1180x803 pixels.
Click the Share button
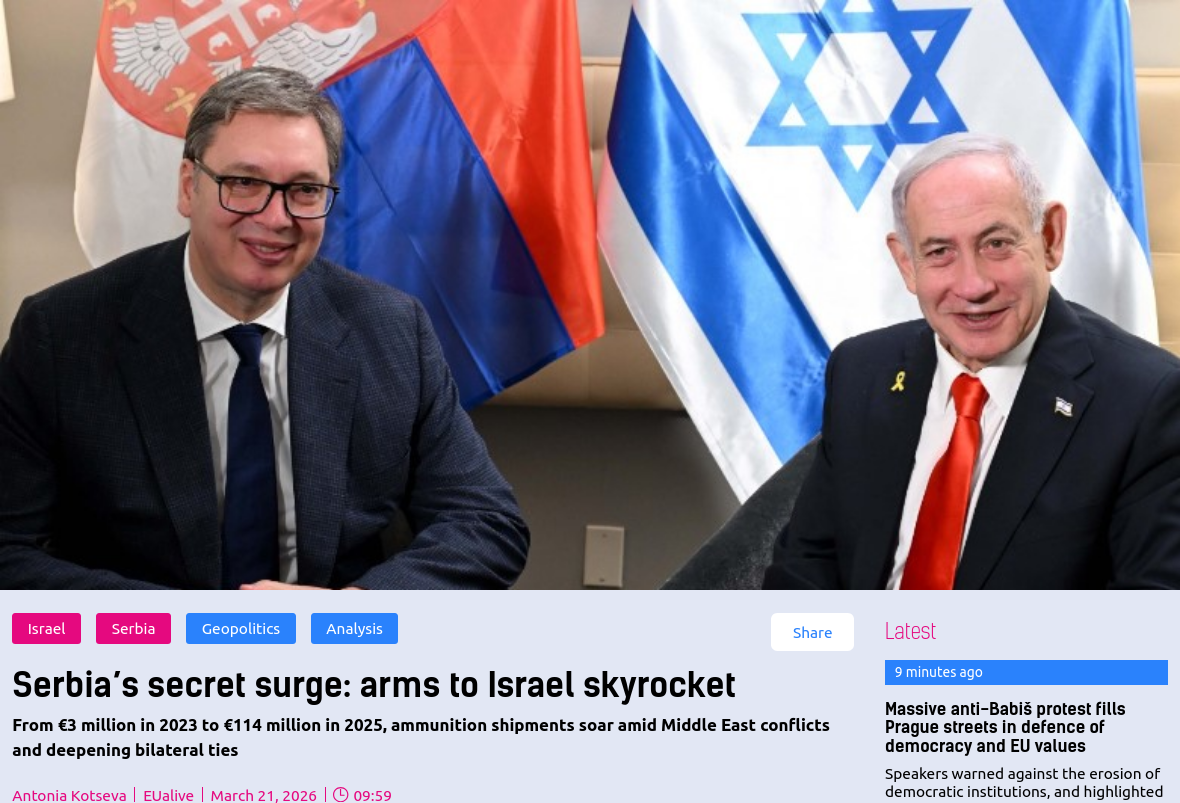click(x=812, y=632)
